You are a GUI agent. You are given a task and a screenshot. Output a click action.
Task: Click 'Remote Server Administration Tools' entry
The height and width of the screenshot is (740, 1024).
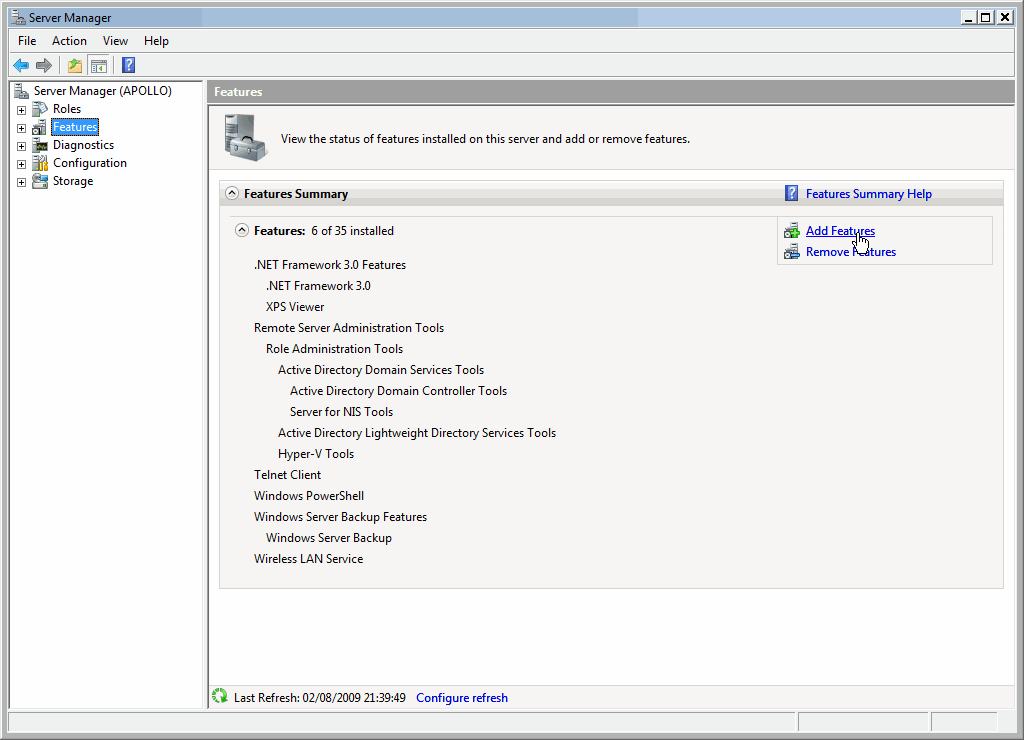click(349, 327)
